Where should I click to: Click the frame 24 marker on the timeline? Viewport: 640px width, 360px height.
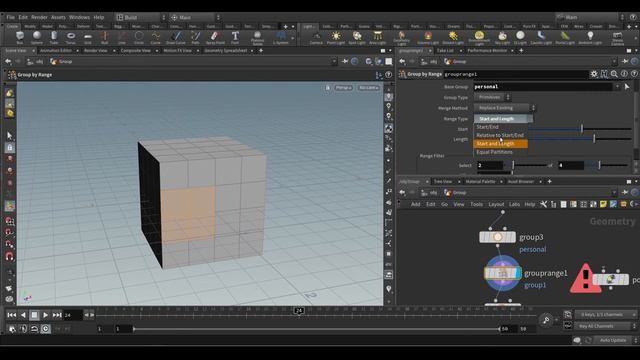pyautogui.click(x=299, y=311)
